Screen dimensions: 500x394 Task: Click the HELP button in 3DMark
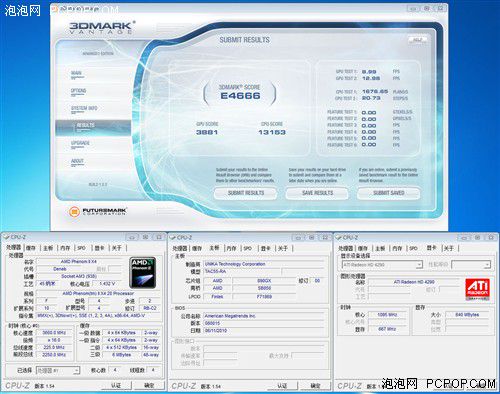(418, 40)
